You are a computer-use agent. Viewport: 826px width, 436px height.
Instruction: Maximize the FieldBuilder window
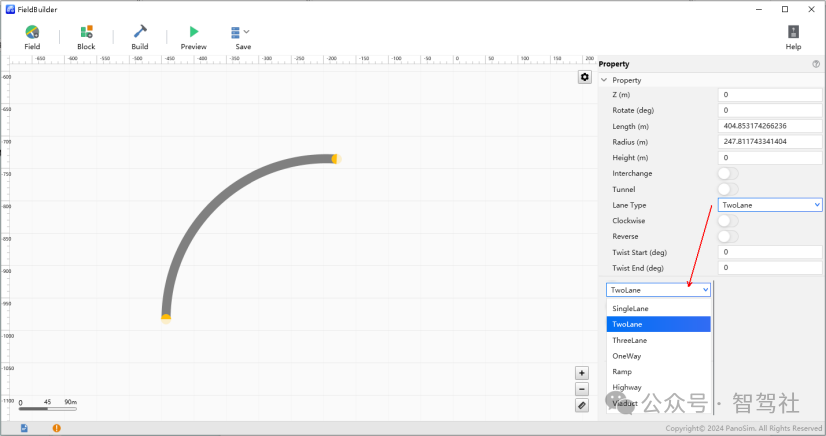[785, 9]
